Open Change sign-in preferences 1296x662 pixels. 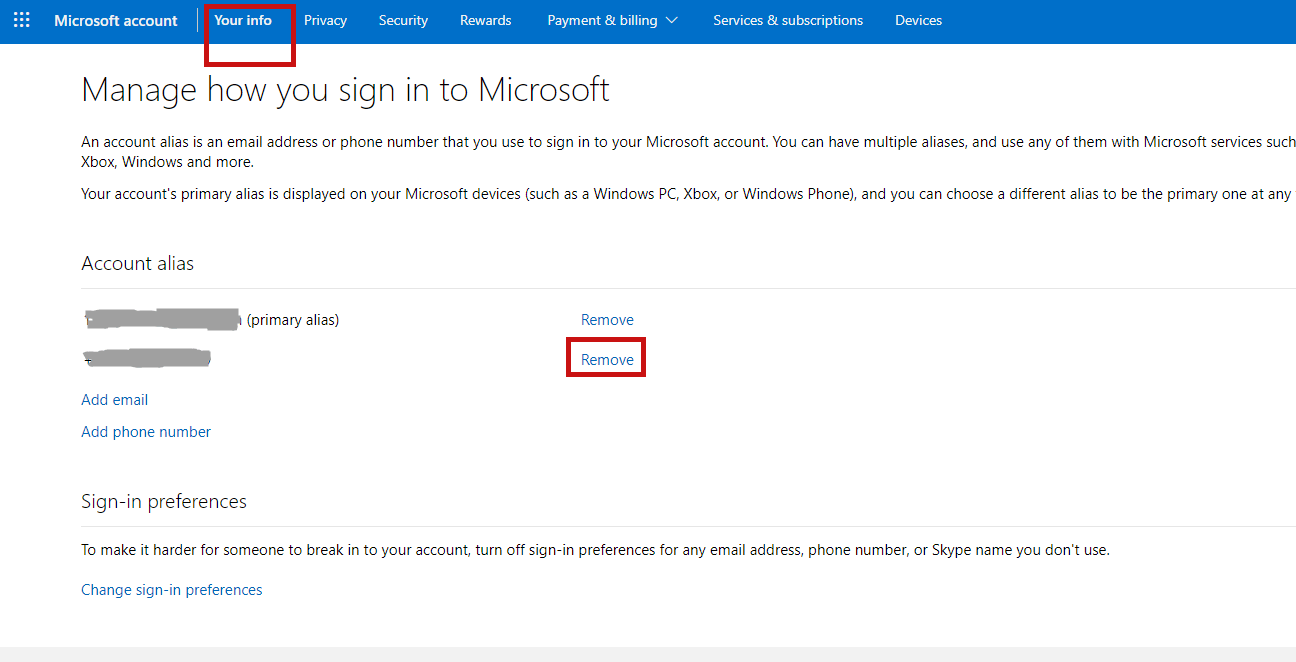tap(172, 590)
